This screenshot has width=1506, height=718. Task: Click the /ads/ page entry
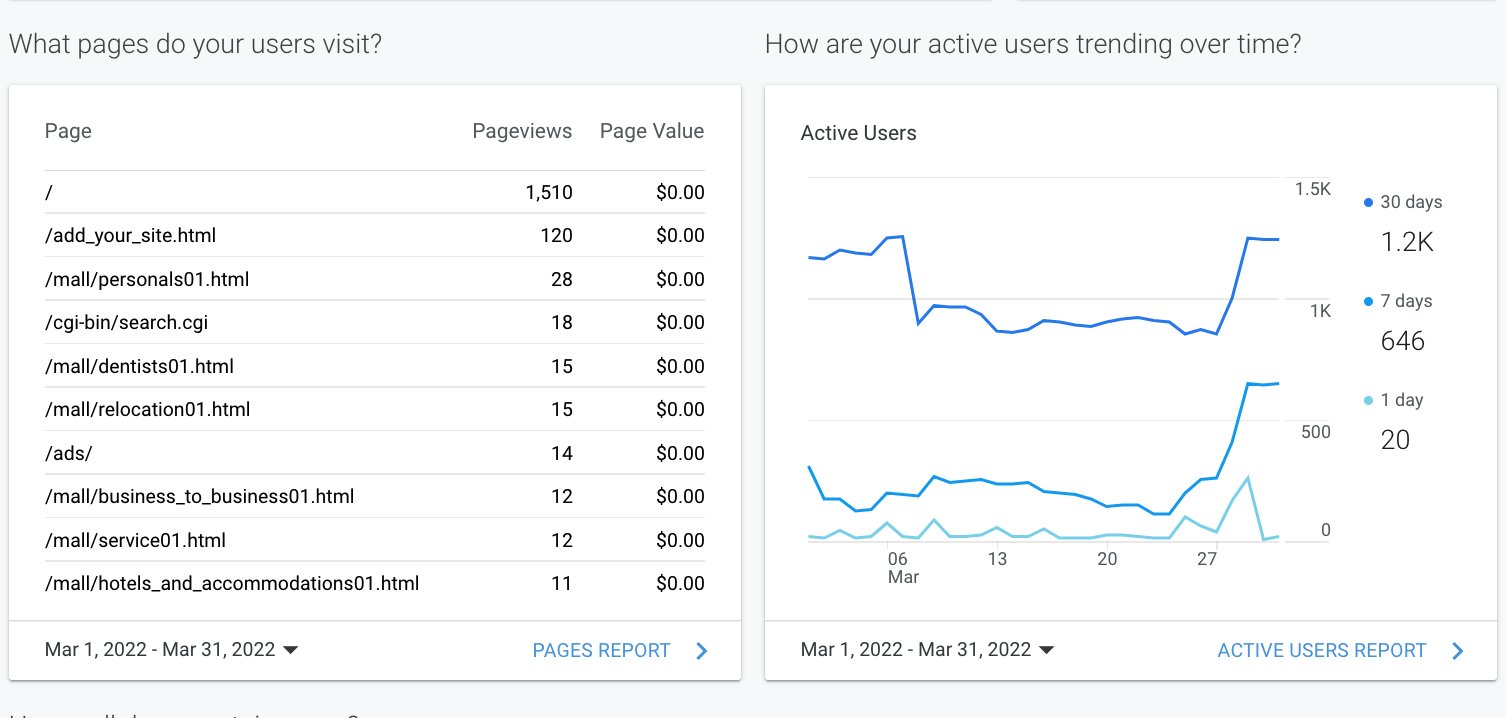click(x=69, y=454)
